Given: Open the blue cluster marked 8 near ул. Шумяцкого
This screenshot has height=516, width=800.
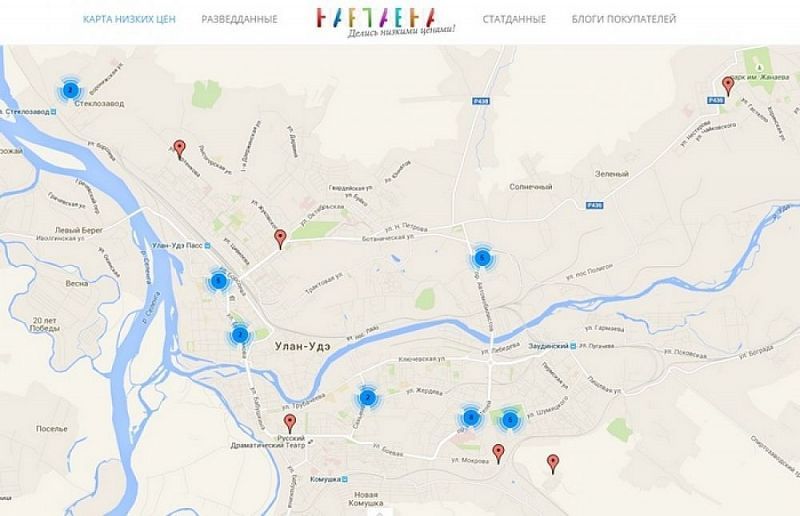Looking at the screenshot, I should pos(471,418).
